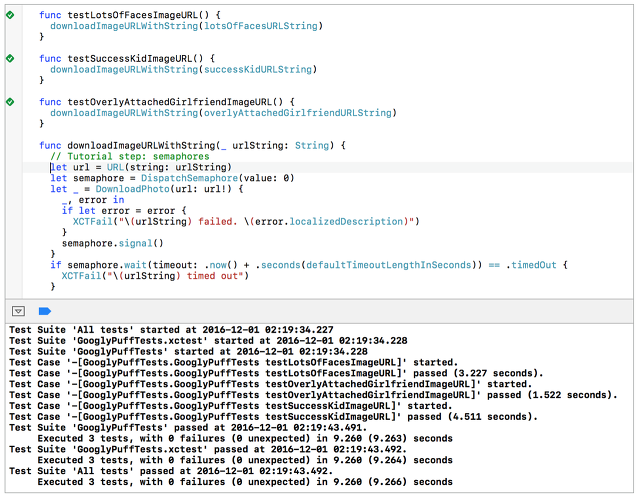Click console line 'Executed 3 tests' ending (9.263) seconds
Image resolution: width=640 pixels, height=498 pixels.
pyautogui.click(x=245, y=438)
